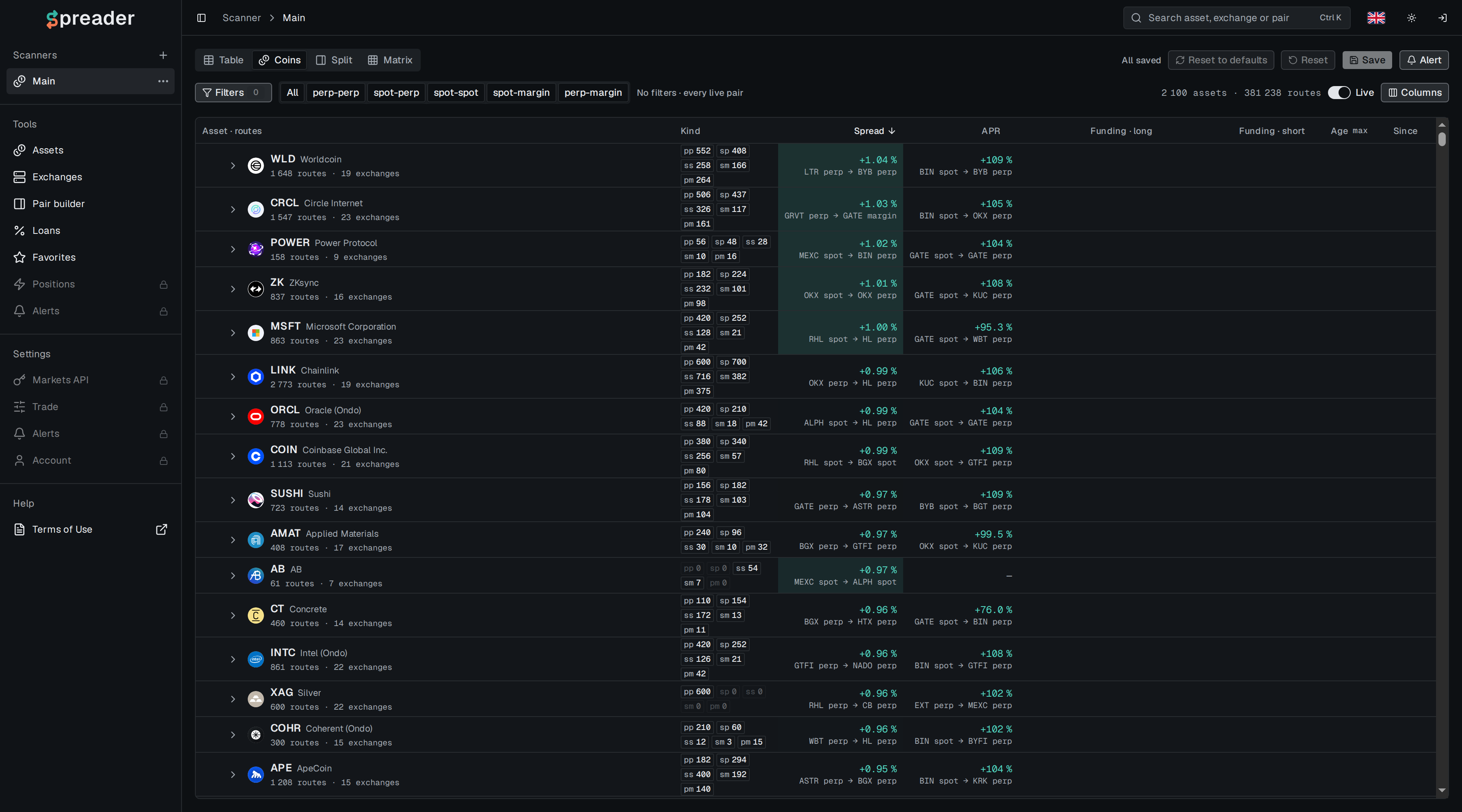Open the Exchanges page
1462x812 pixels.
pyautogui.click(x=91, y=177)
